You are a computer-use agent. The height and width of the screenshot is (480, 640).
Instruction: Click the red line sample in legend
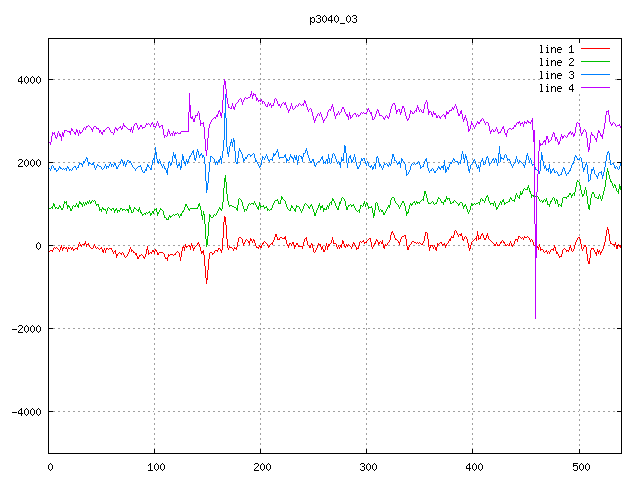point(596,48)
